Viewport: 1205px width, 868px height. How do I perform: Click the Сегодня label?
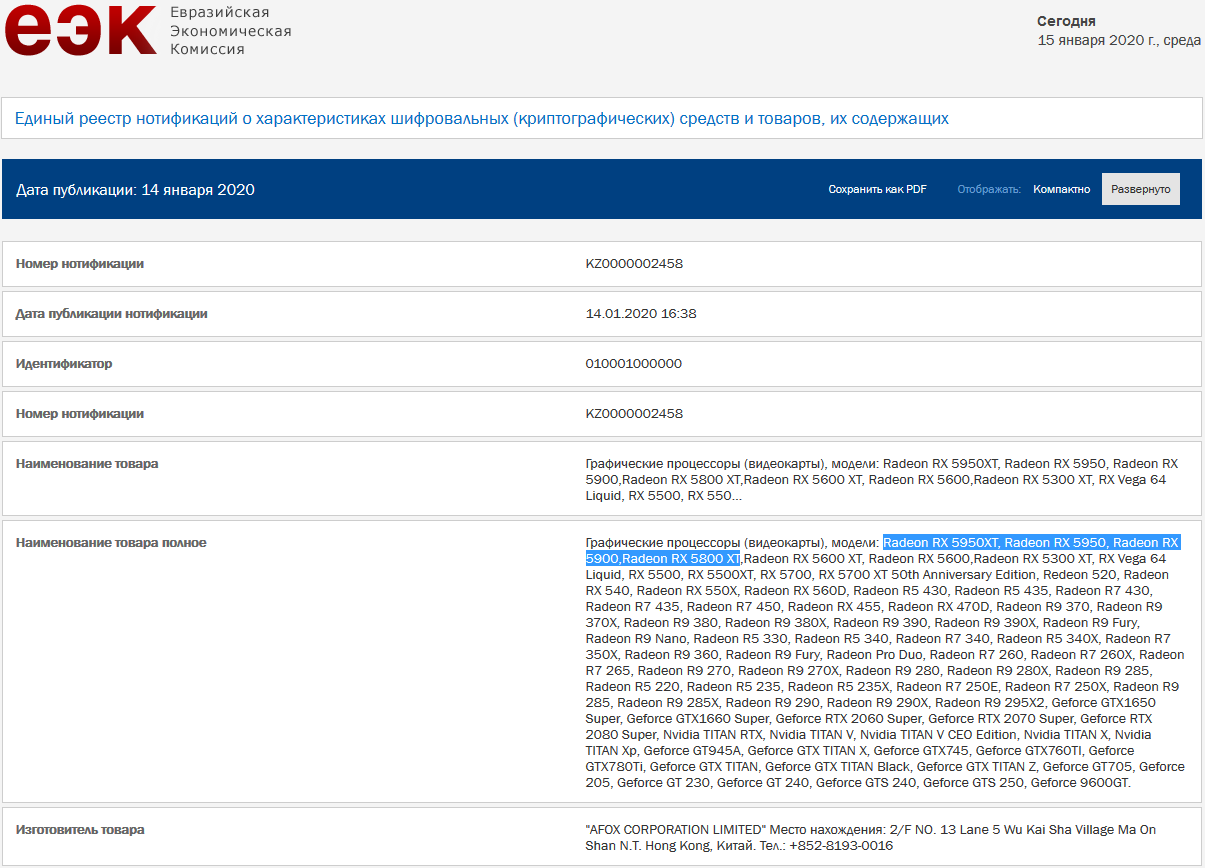point(1066,21)
